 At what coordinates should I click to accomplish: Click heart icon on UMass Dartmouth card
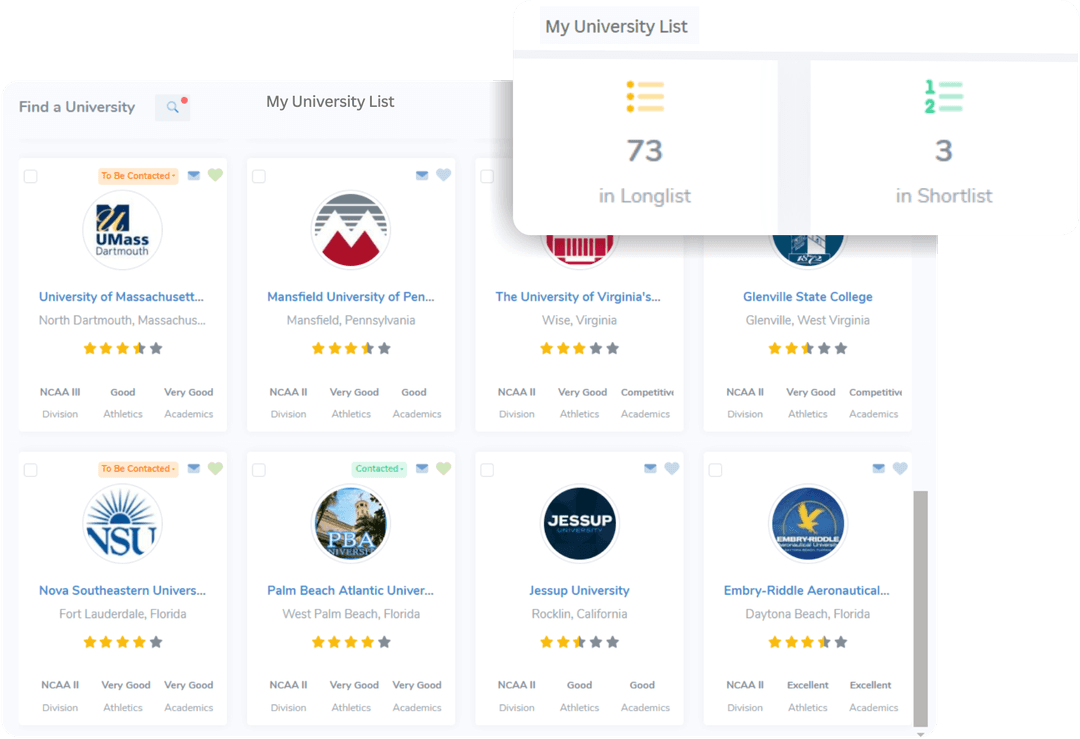[215, 176]
